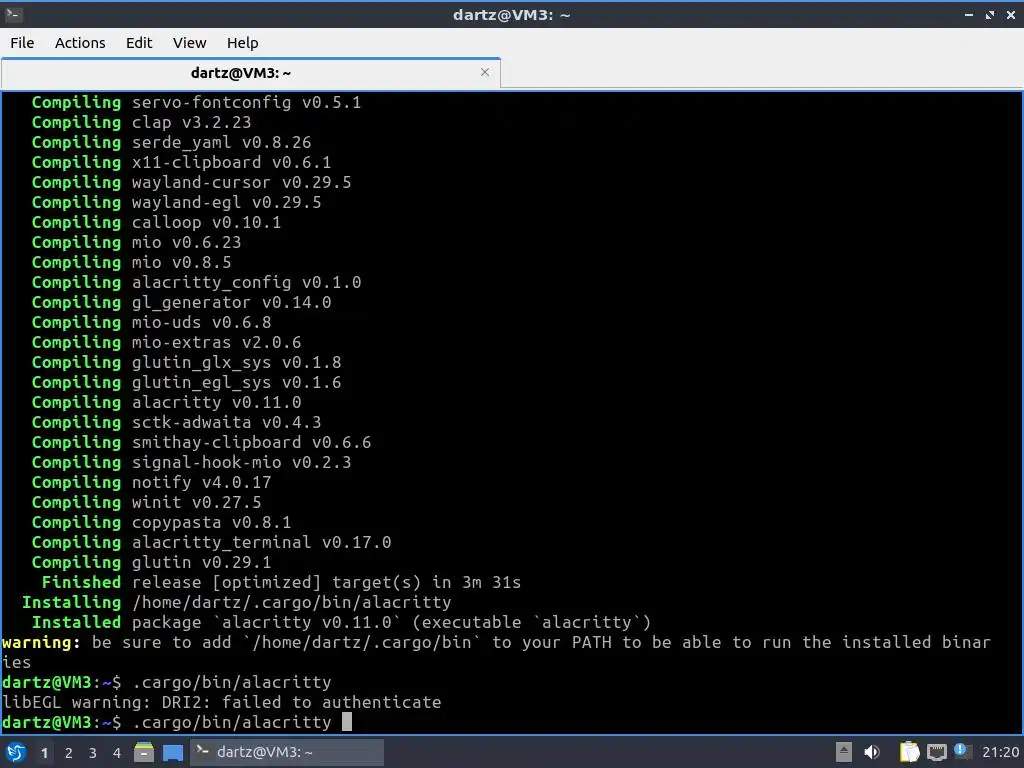Click the line 'Compiling mio-uds v0.6.8'
This screenshot has width=1024, height=768.
(151, 322)
